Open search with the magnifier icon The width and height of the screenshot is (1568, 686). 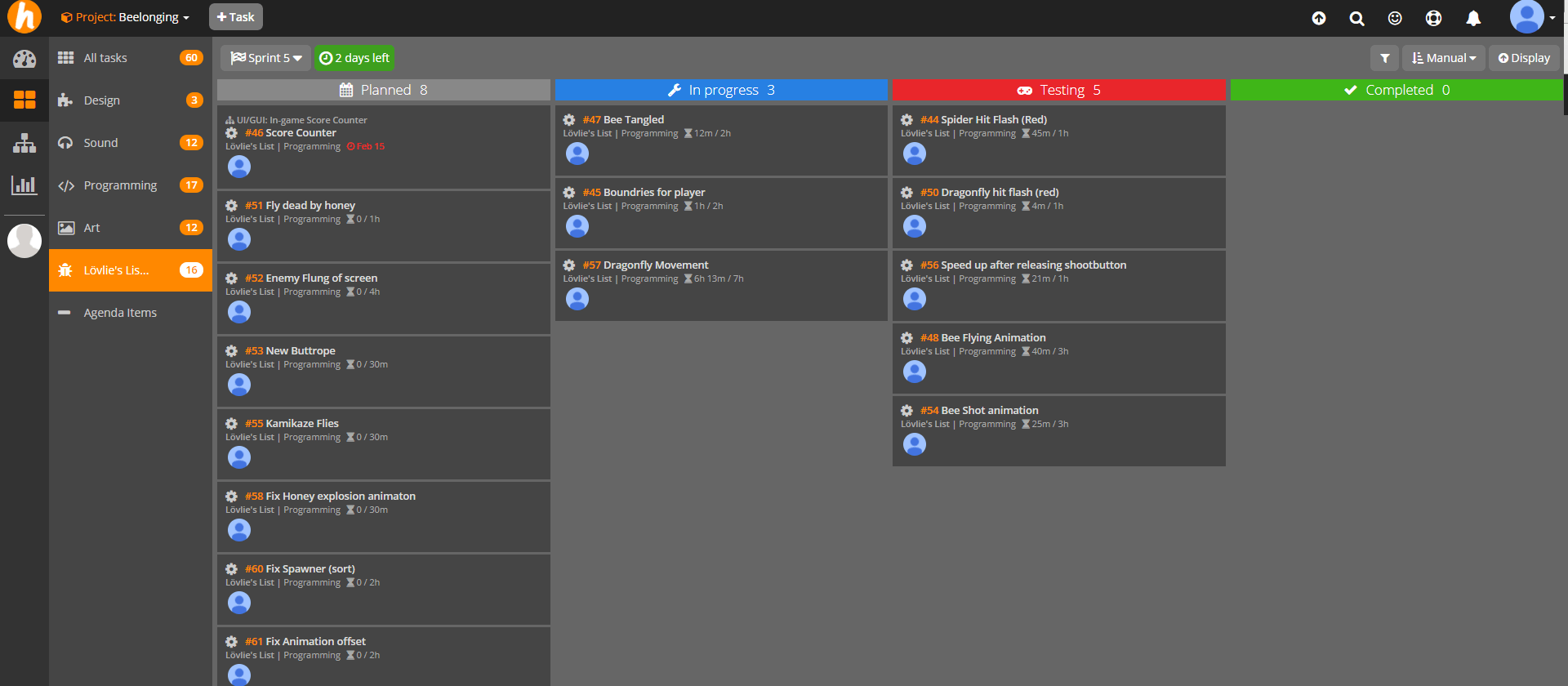[1357, 18]
